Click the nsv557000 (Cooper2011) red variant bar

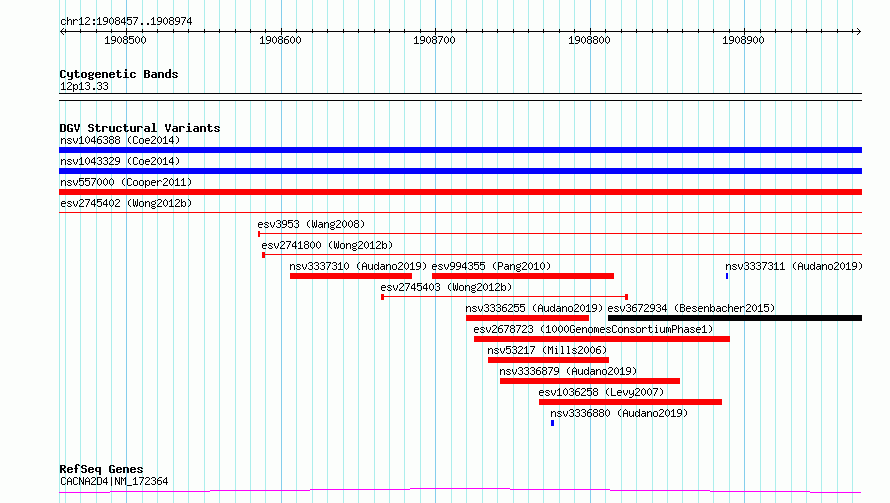(x=460, y=192)
